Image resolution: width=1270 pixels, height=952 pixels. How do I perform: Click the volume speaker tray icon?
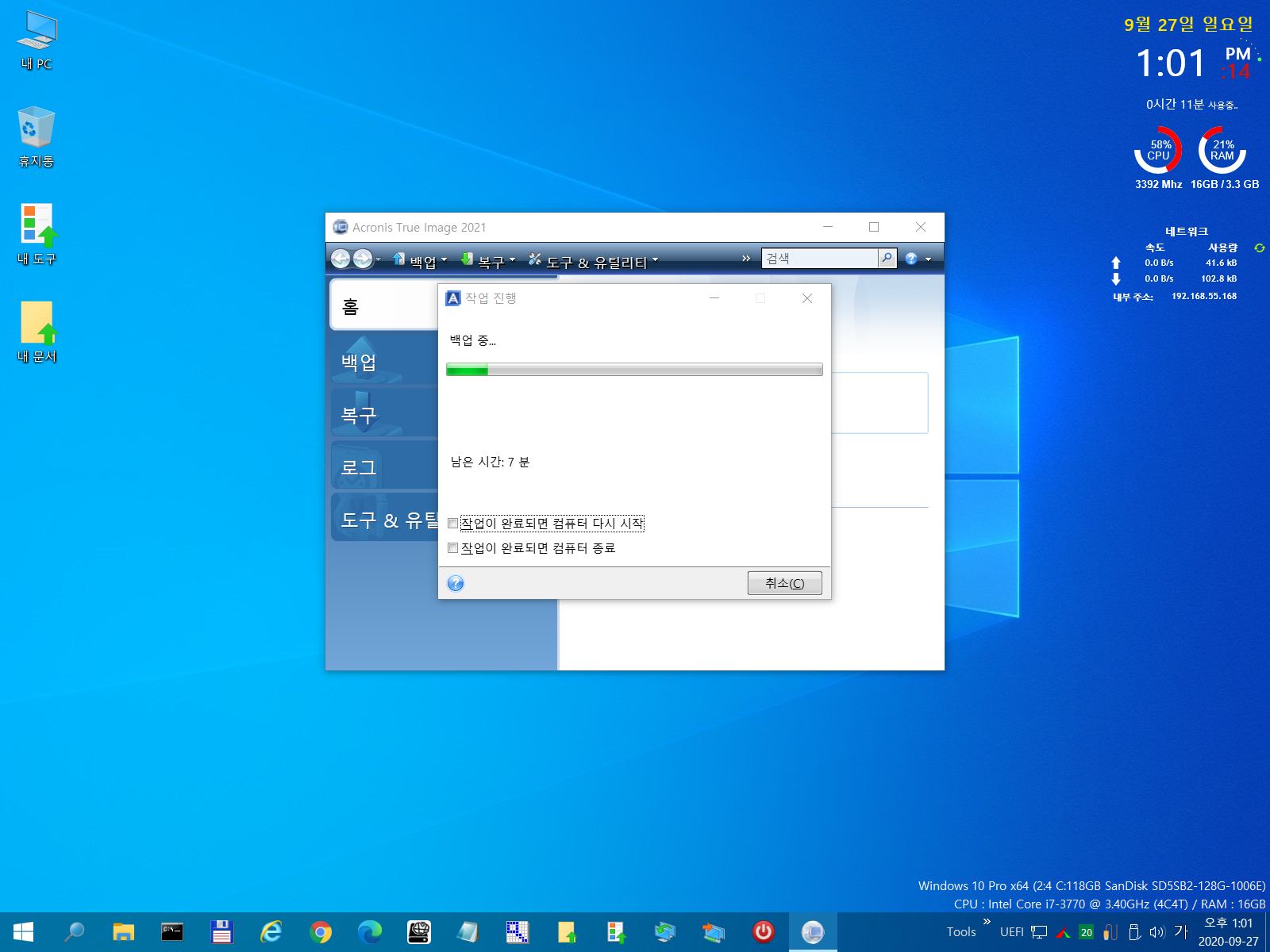pyautogui.click(x=1157, y=932)
